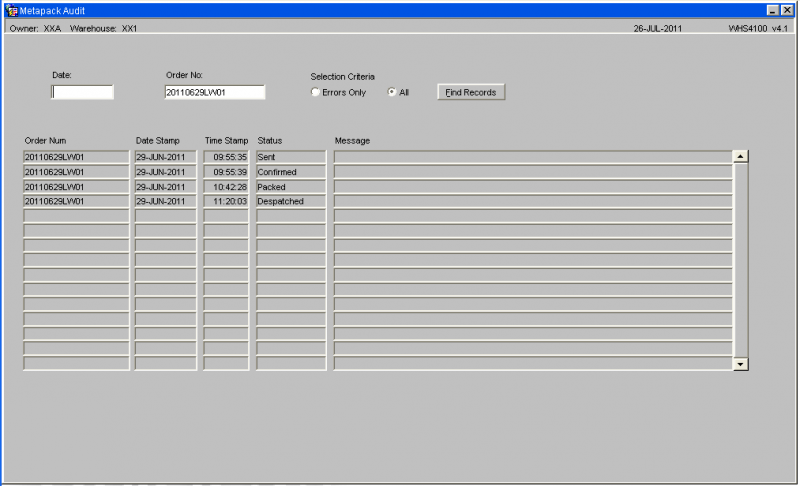This screenshot has width=800, height=486.
Task: Minimize the Metapack Audit window
Action: coord(773,10)
